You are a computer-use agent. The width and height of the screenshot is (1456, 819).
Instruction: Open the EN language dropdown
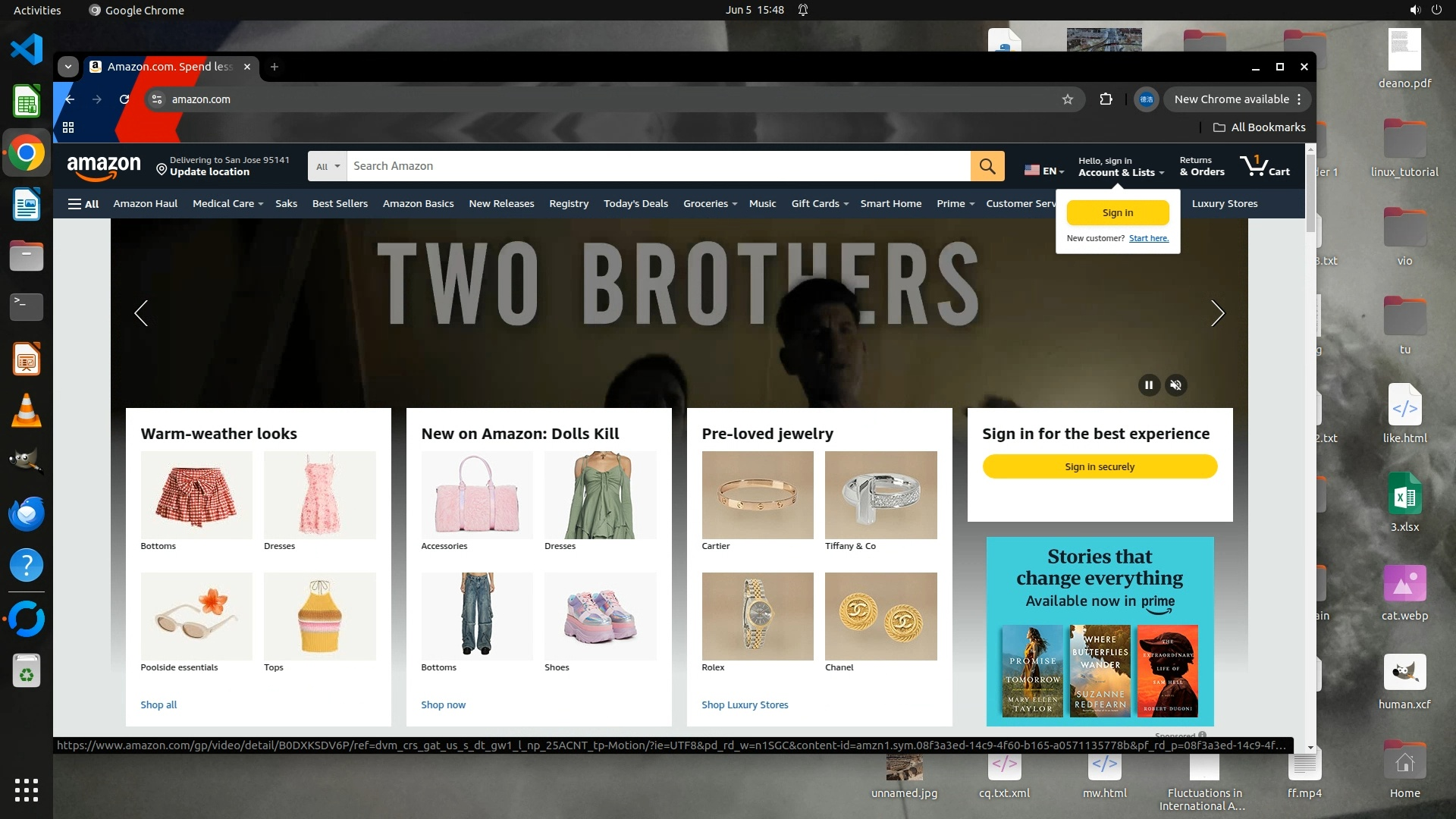(x=1044, y=171)
